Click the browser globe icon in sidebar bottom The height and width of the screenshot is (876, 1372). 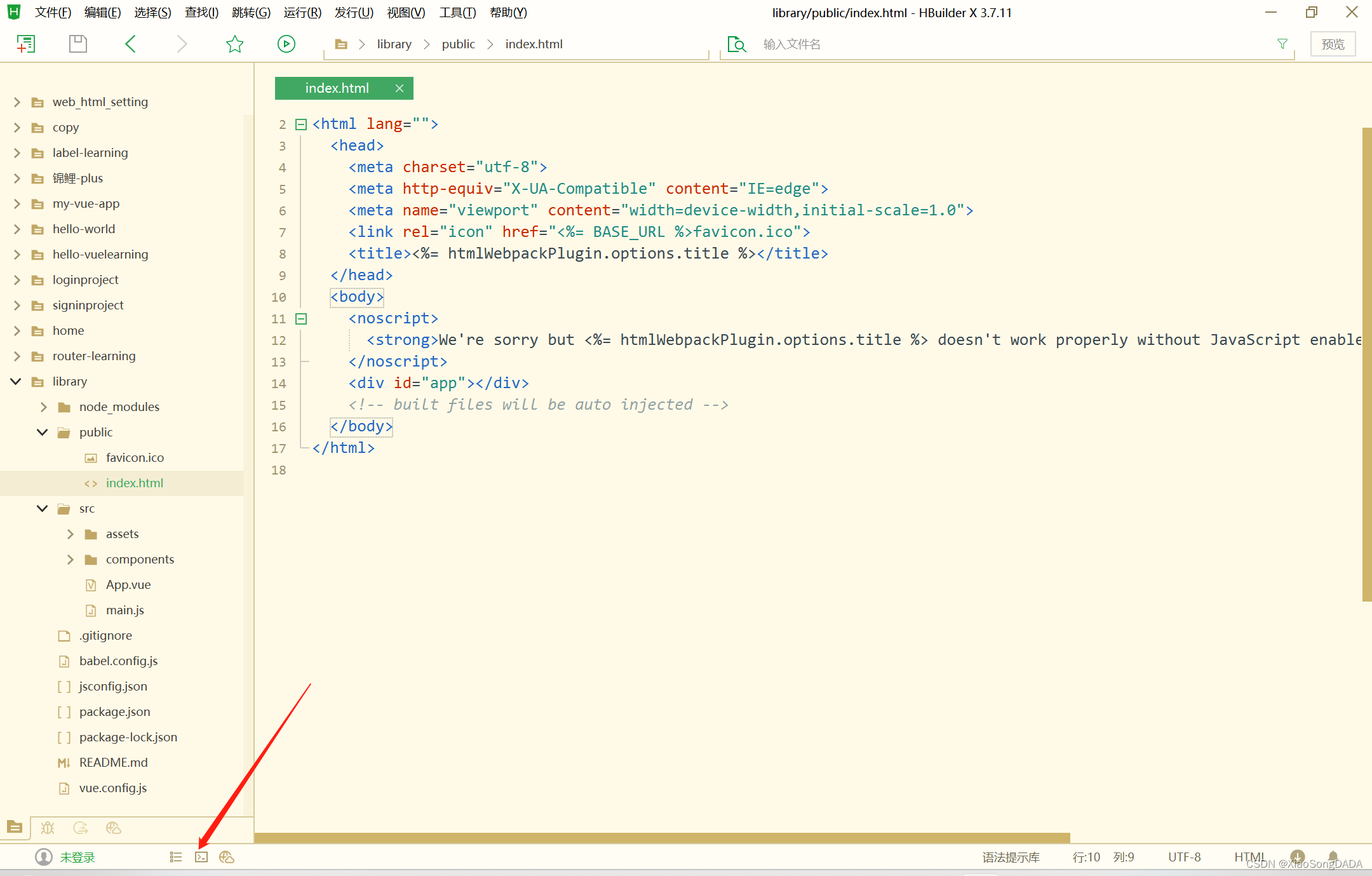coord(114,828)
